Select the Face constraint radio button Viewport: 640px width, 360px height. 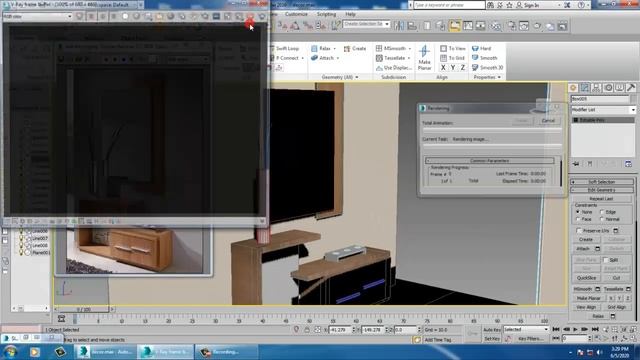(578, 219)
